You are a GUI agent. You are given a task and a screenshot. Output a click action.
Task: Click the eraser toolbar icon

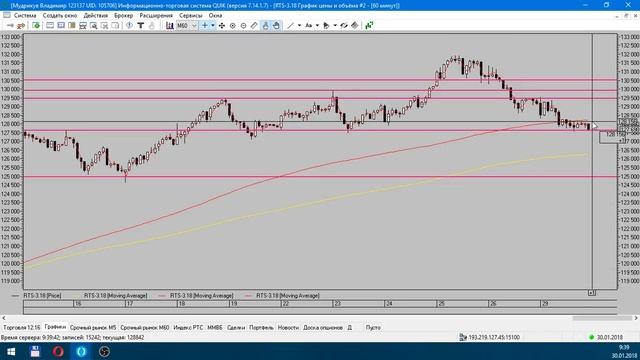[354, 26]
